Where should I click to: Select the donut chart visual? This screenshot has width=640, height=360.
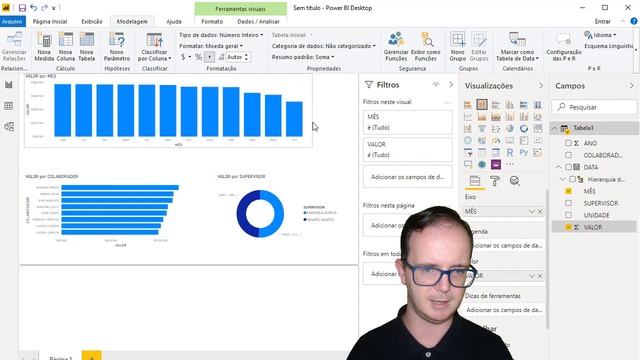coord(524,129)
